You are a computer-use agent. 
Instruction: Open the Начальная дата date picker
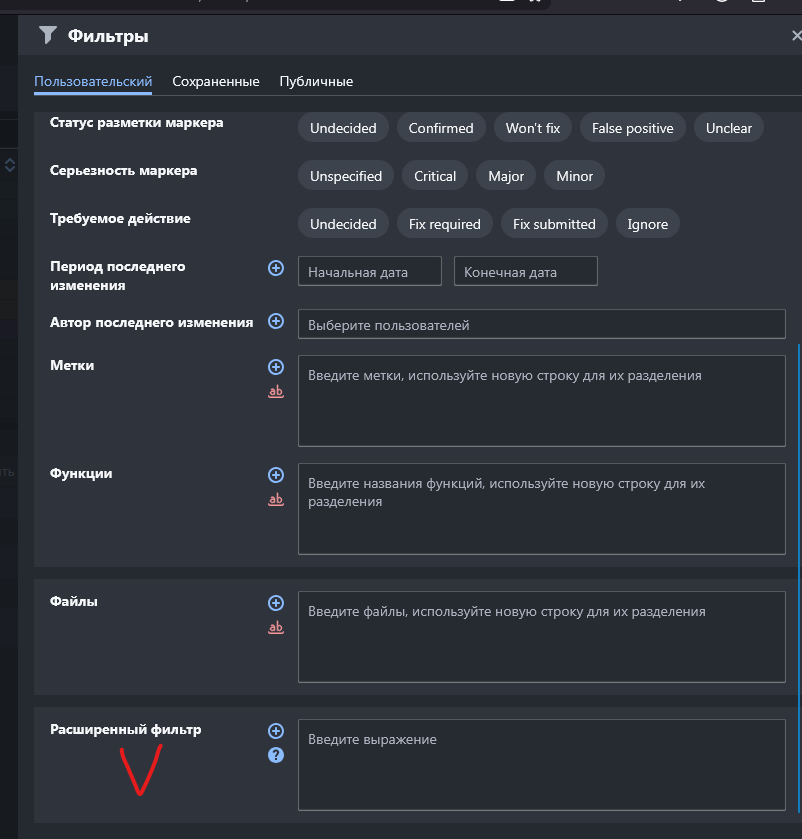tap(369, 272)
